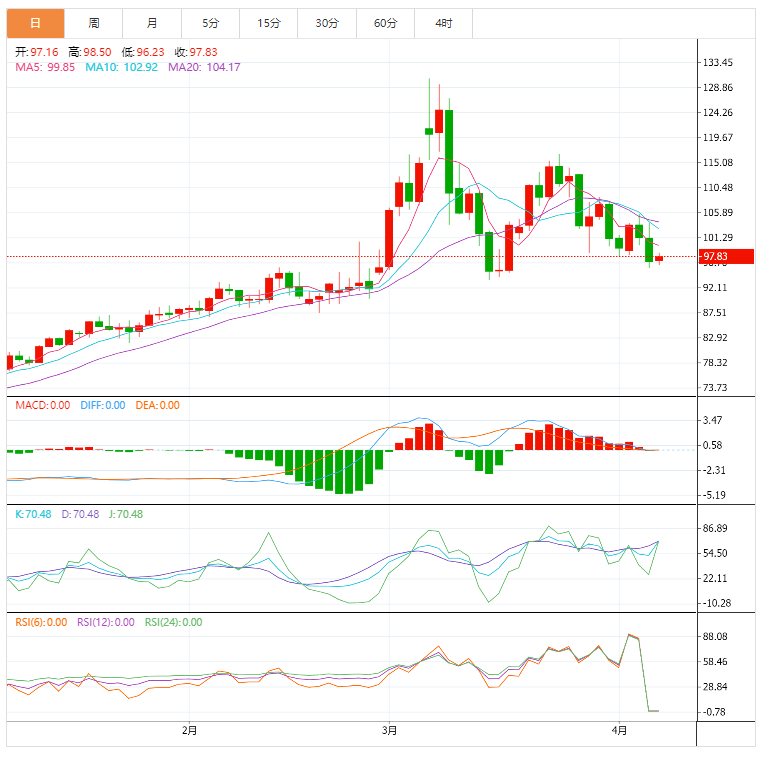This screenshot has width=766, height=757.
Task: Click the 86.89 KDJ axis value
Action: [715, 528]
